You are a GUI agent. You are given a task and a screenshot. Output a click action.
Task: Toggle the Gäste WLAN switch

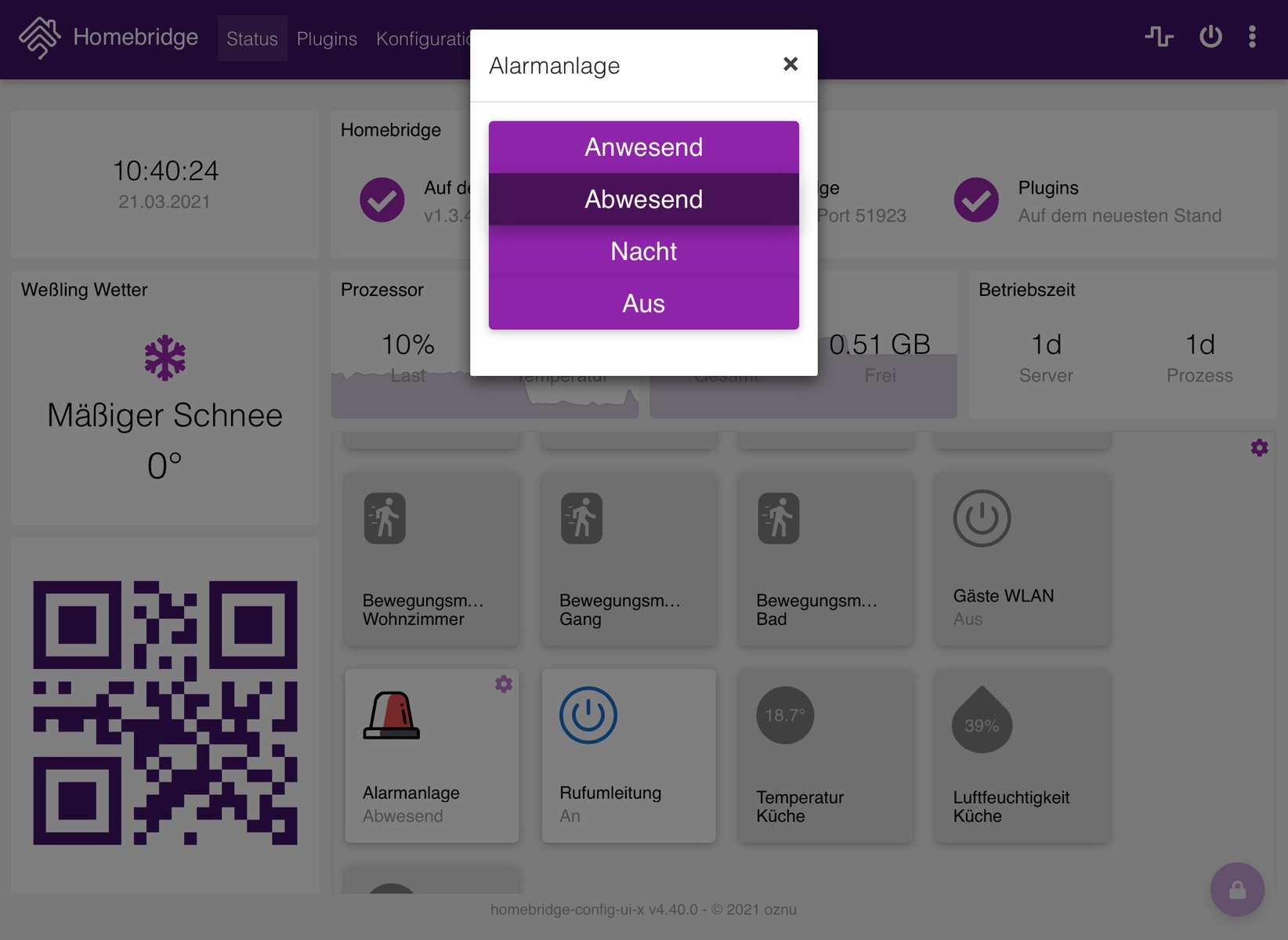click(1022, 559)
